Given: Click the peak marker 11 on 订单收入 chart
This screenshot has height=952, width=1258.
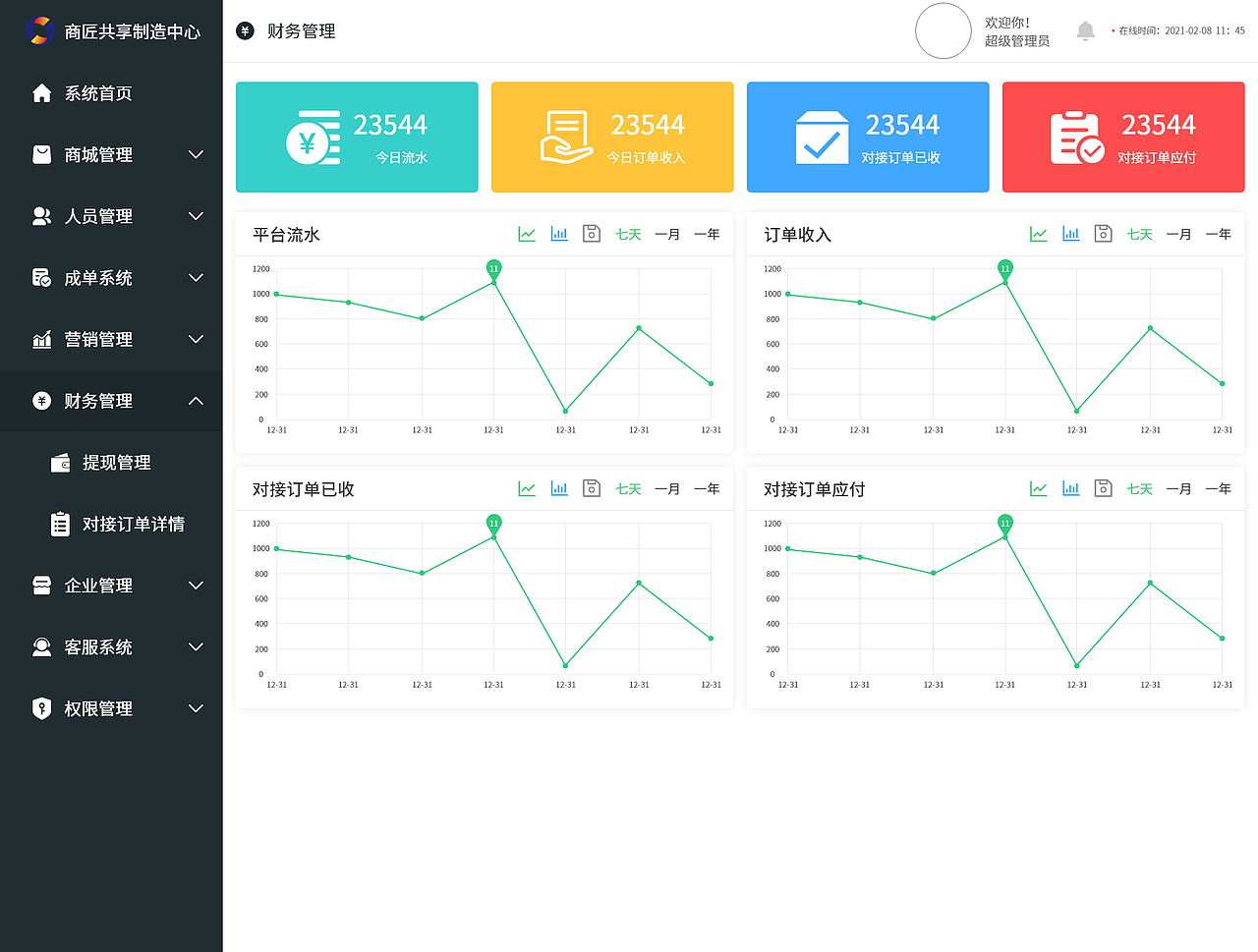Looking at the screenshot, I should pyautogui.click(x=1004, y=268).
